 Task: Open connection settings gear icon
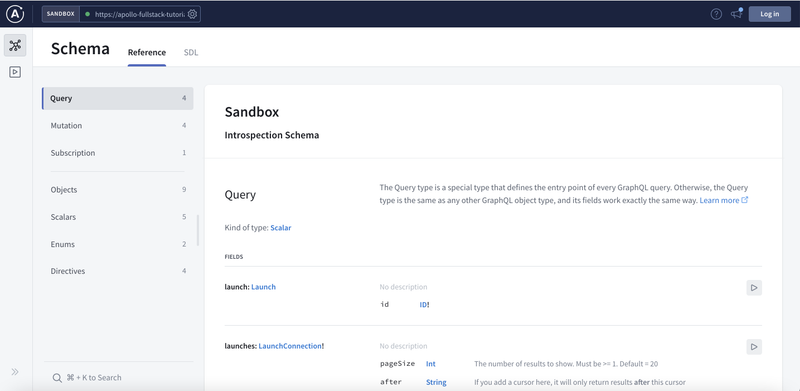[x=192, y=14]
